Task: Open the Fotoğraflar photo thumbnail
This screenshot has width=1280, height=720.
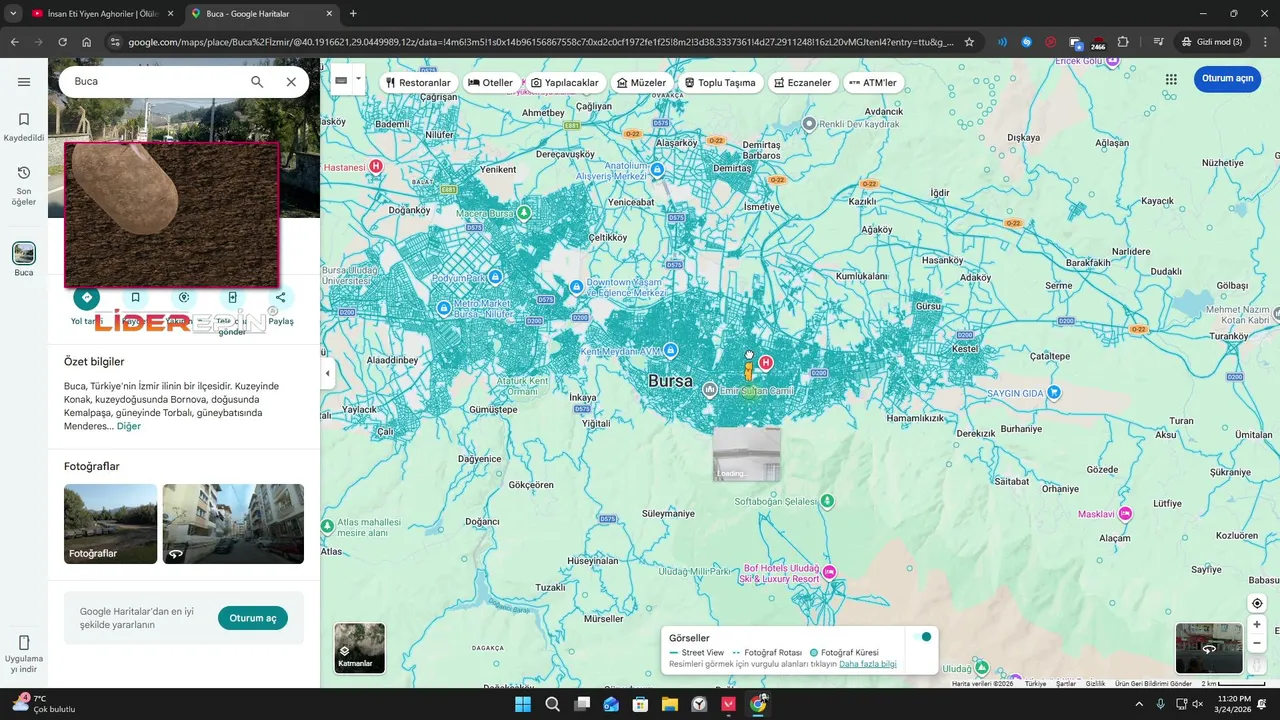Action: point(110,524)
